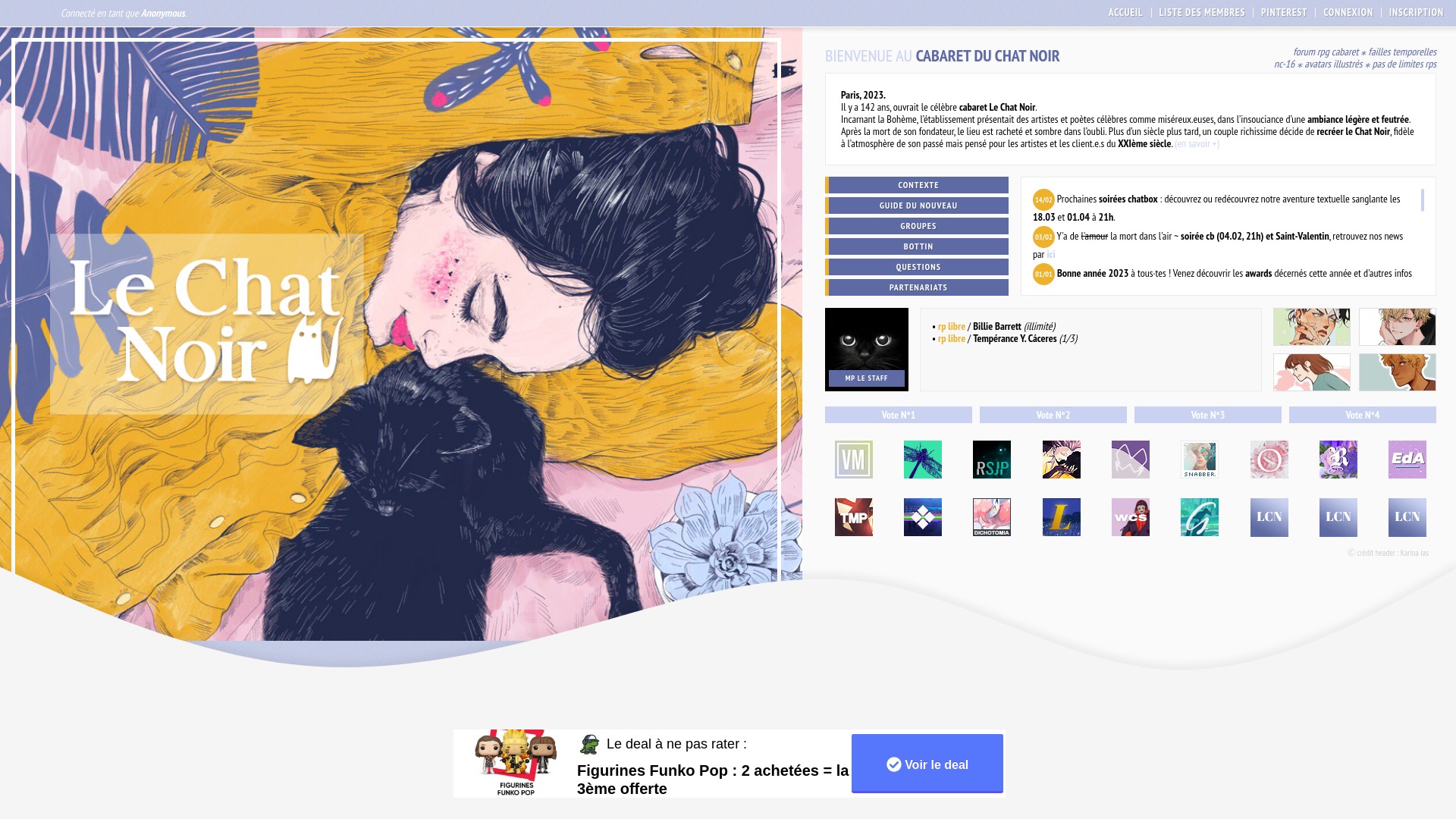Open the VM partner forum icon
1456x819 pixels.
tap(853, 460)
